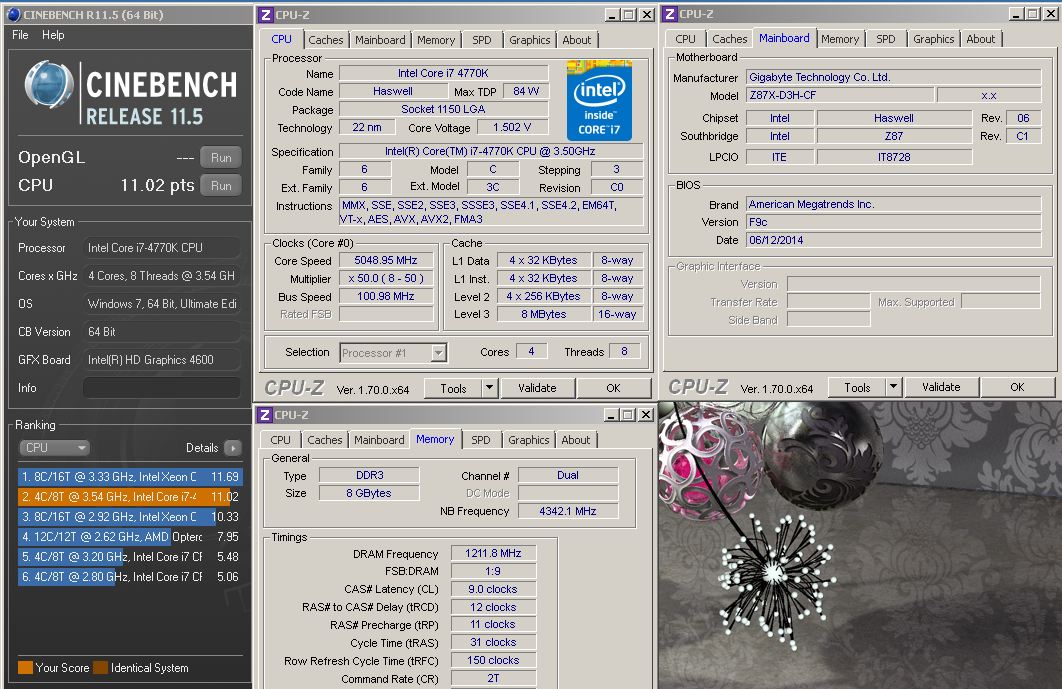The height and width of the screenshot is (689, 1062).
Task: Open SPD tab in top-middle CPU-Z window
Action: pos(482,40)
